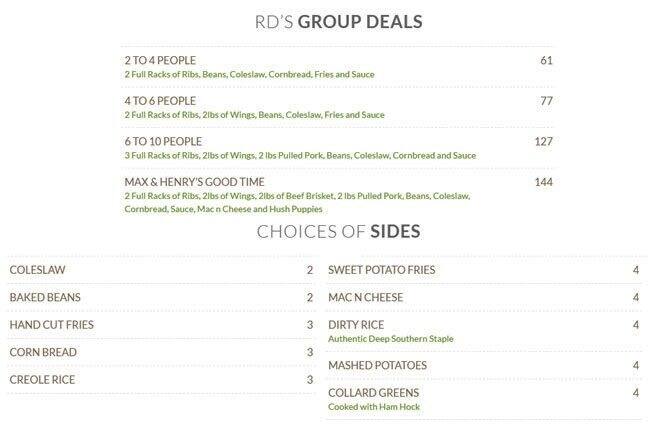Choose the MAC N CHEESE side
Viewport: 650px width, 431px height.
click(x=366, y=297)
